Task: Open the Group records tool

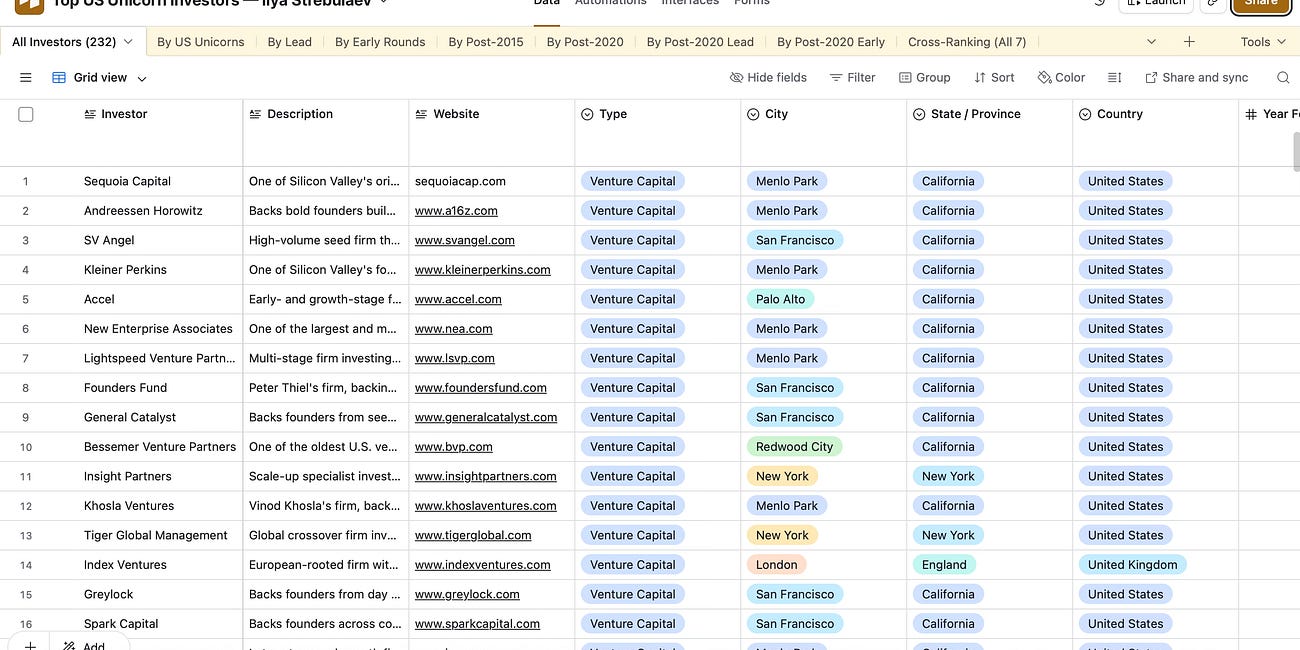Action: click(924, 77)
